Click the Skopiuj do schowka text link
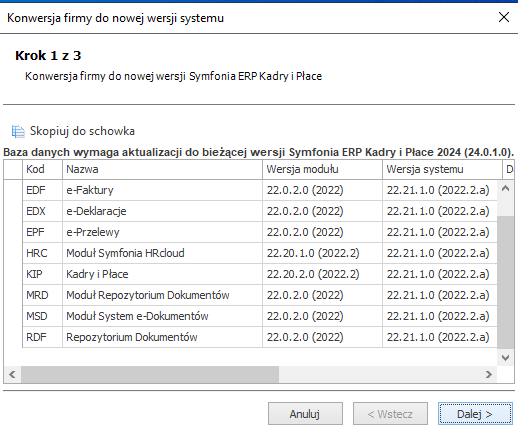518x431 pixels. (82, 131)
